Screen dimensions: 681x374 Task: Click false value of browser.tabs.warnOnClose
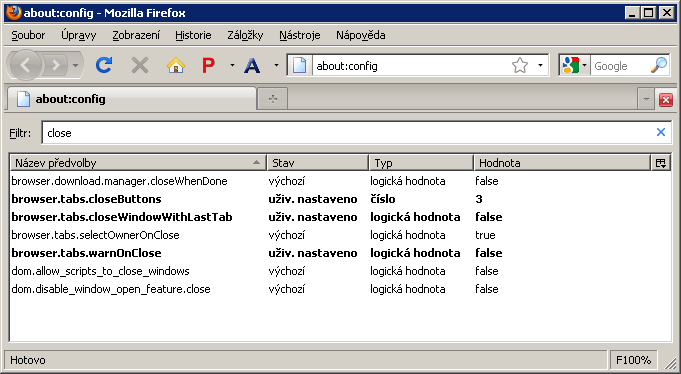(489, 253)
